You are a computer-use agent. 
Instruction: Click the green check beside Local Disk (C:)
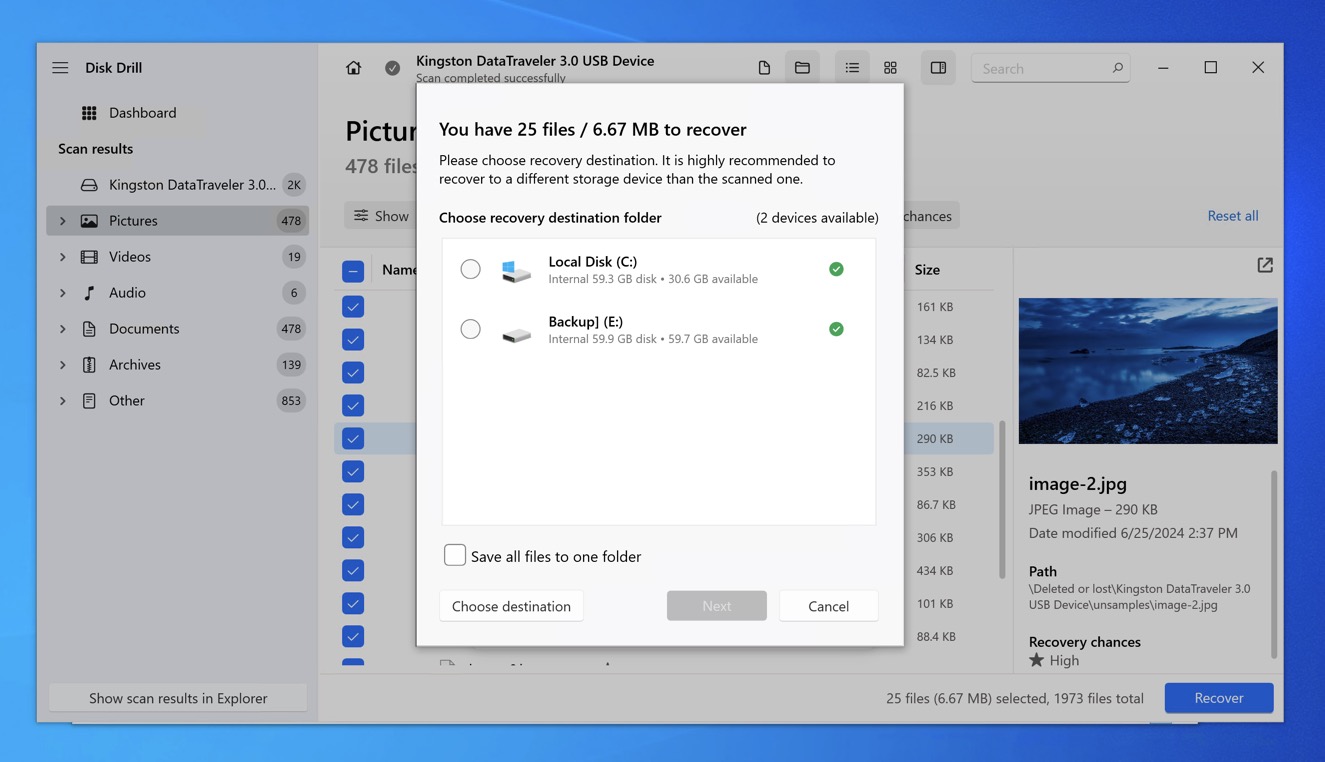(836, 269)
